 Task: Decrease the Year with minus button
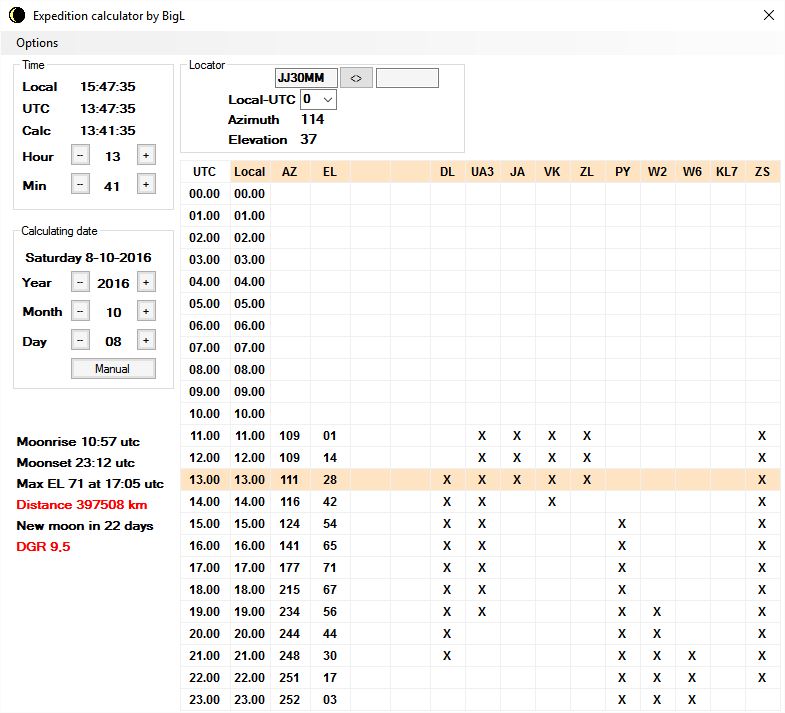(x=81, y=283)
